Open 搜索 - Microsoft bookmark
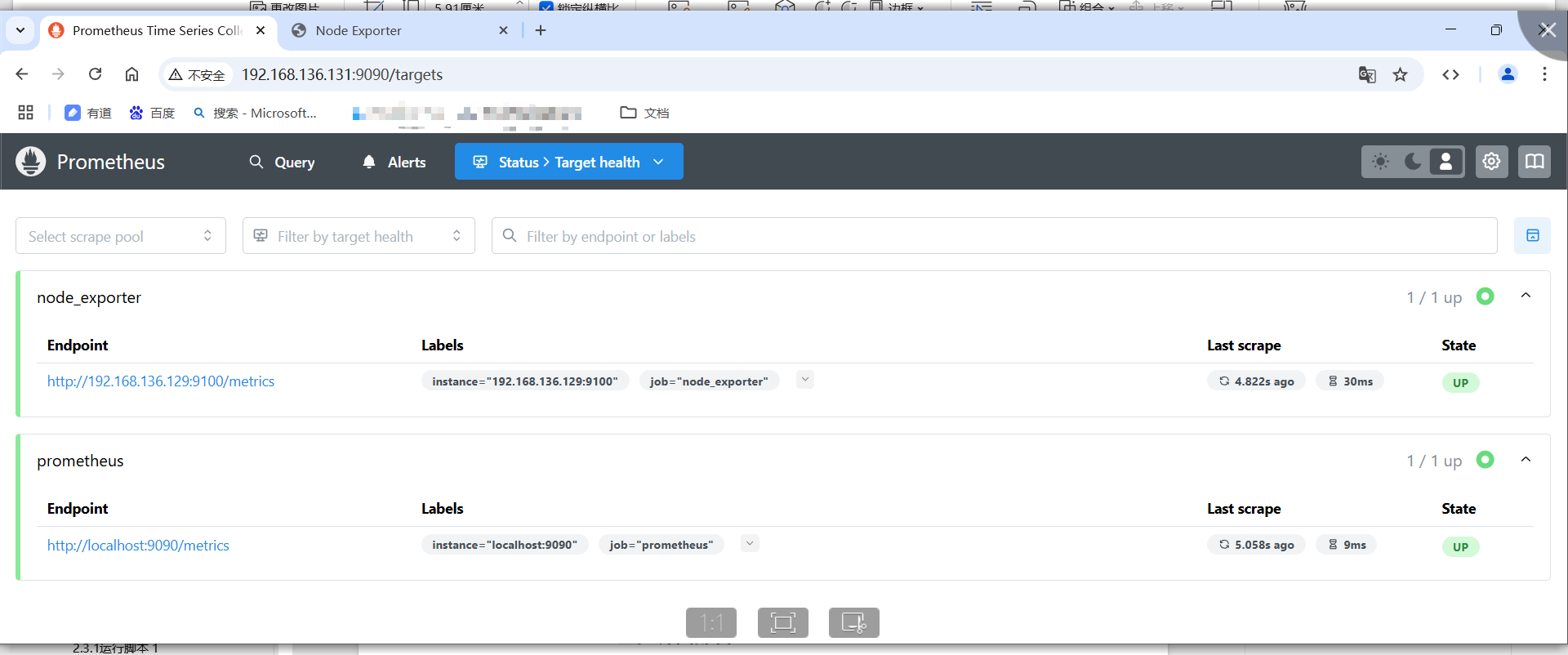This screenshot has width=1568, height=655. point(255,113)
